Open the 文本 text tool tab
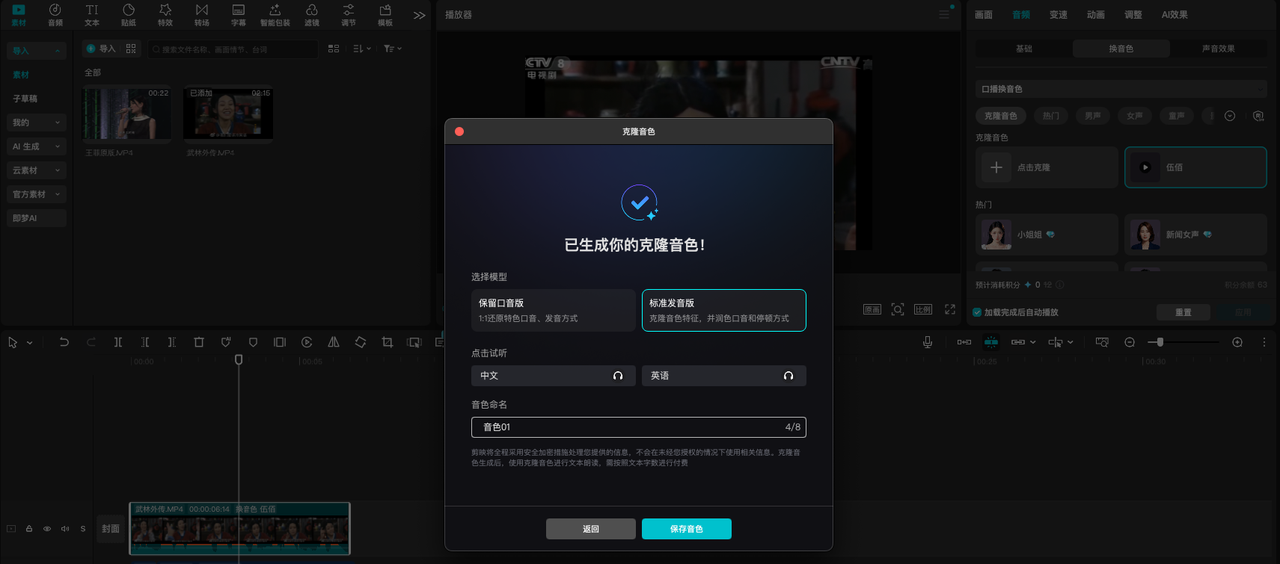The width and height of the screenshot is (1280, 564). (92, 14)
